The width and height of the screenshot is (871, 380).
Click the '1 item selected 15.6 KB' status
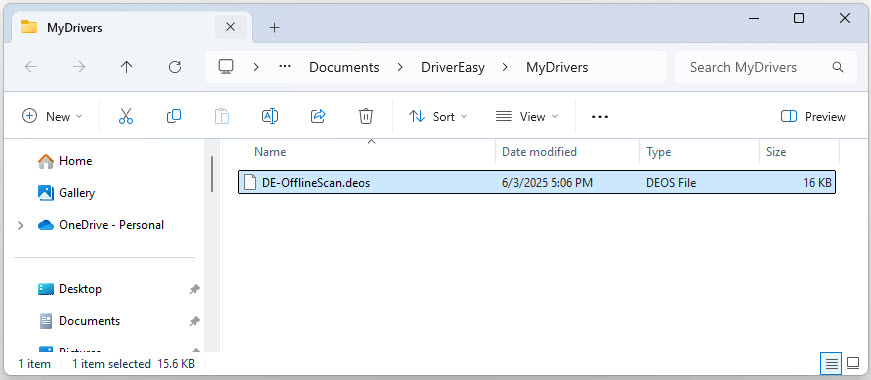pyautogui.click(x=133, y=364)
